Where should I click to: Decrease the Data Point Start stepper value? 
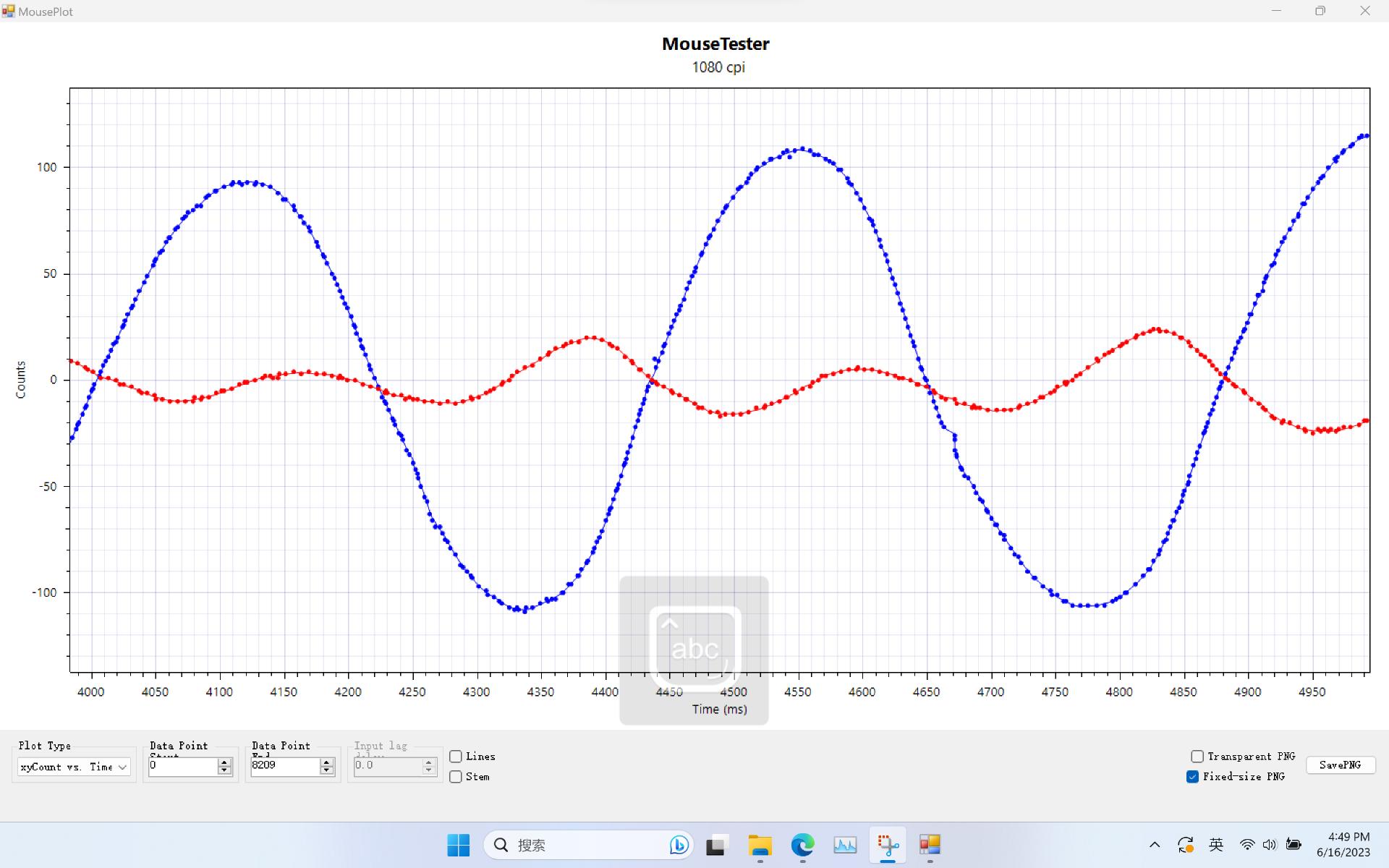224,770
